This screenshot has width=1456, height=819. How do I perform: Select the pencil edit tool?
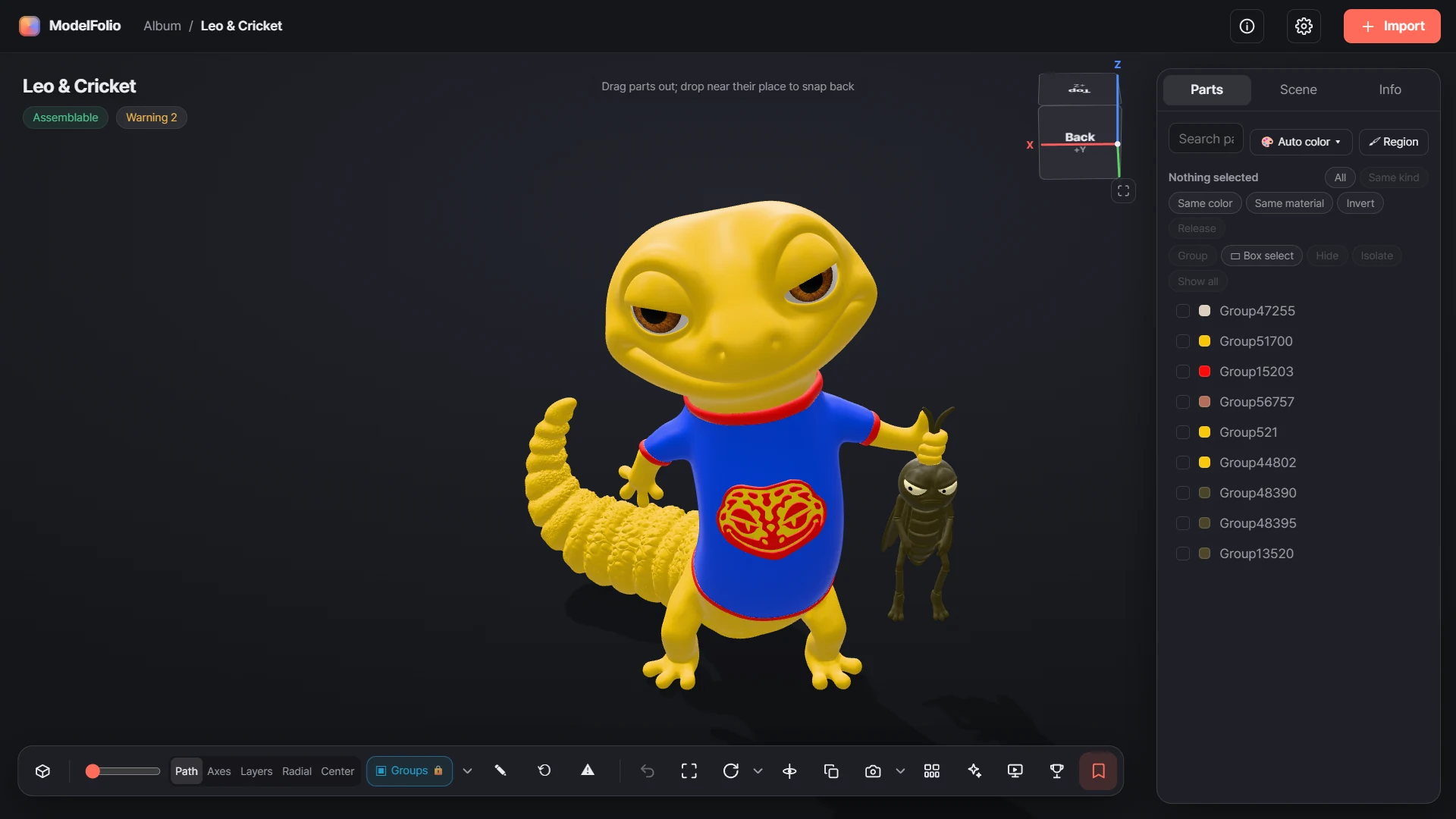pyautogui.click(x=500, y=770)
